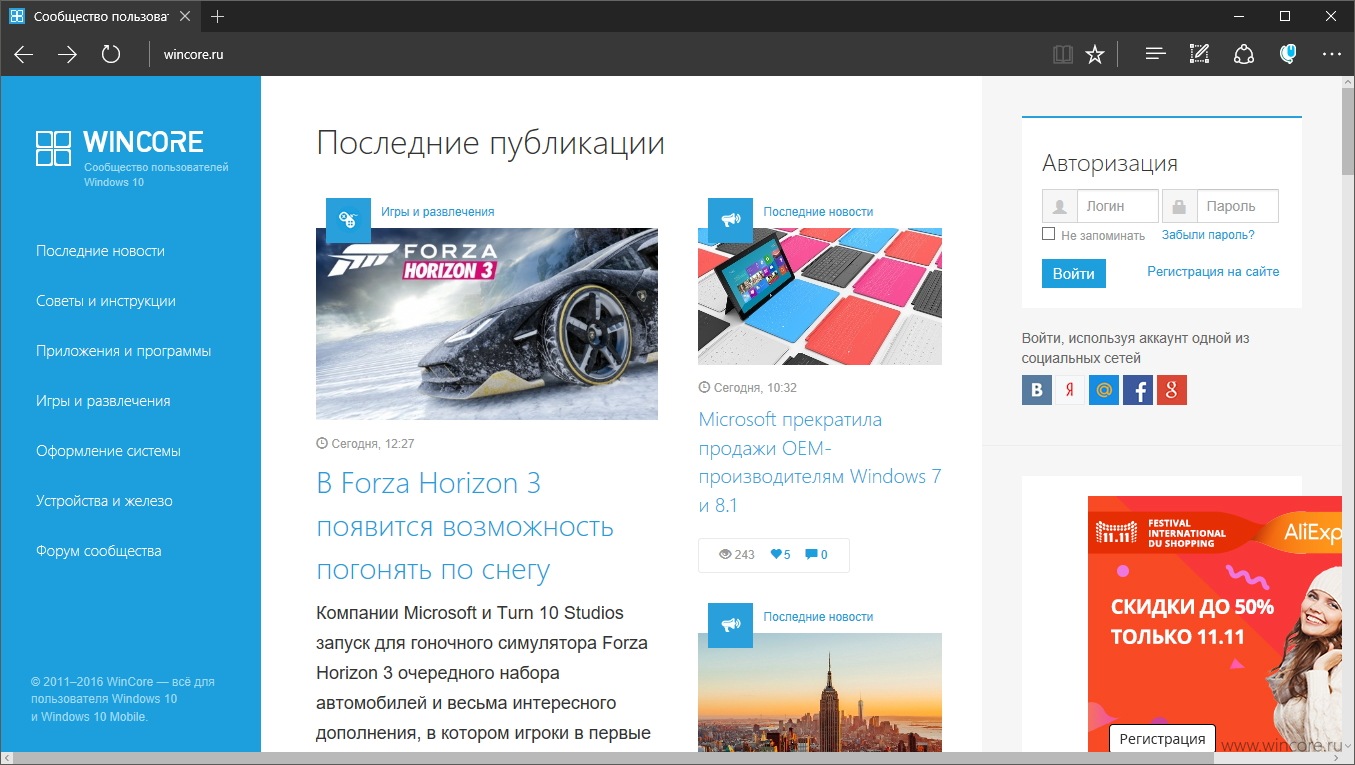1355x765 pixels.
Task: Click into the Логин field
Action: coord(1118,206)
